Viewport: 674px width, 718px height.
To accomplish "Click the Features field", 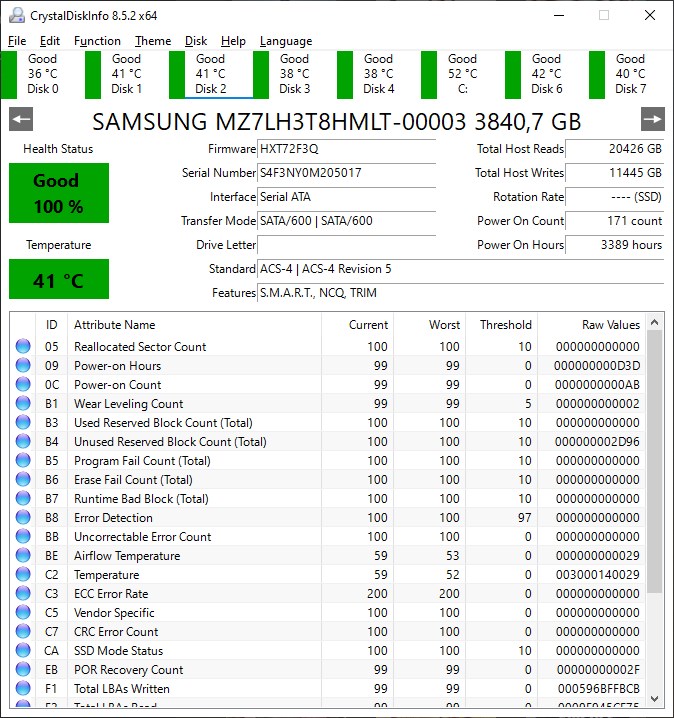I will (x=461, y=293).
